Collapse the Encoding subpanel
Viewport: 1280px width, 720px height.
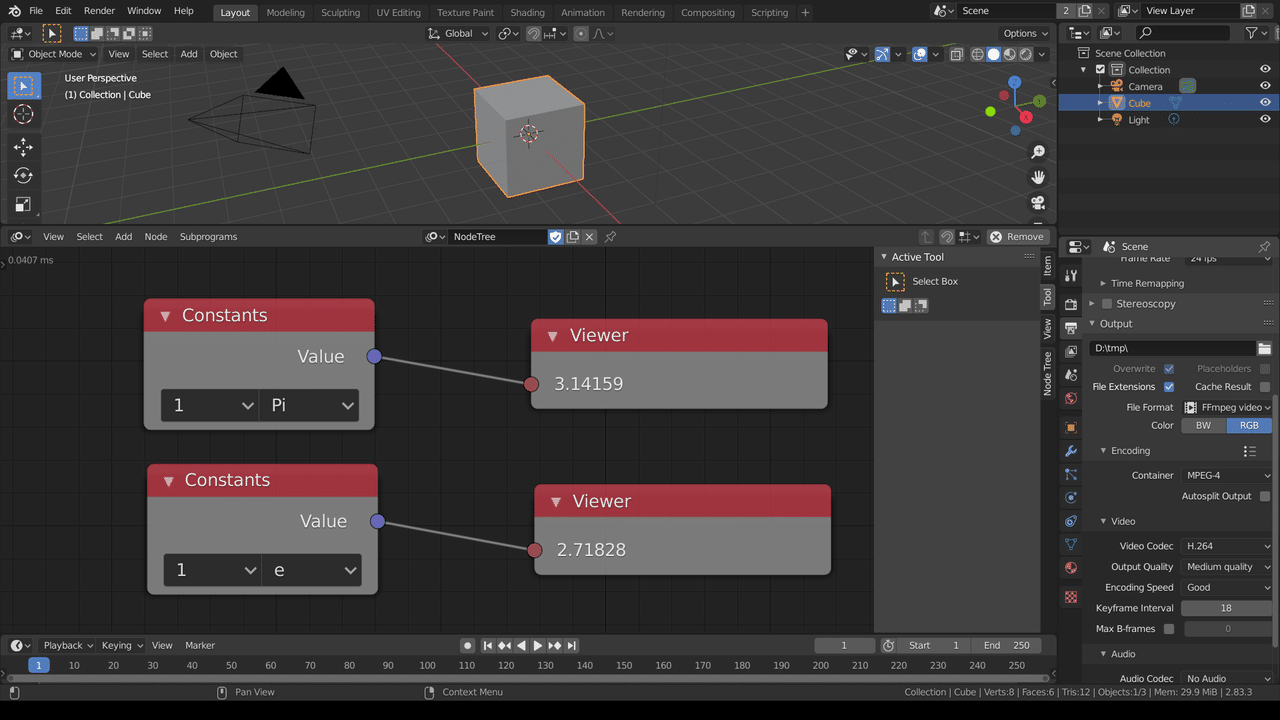point(1103,451)
